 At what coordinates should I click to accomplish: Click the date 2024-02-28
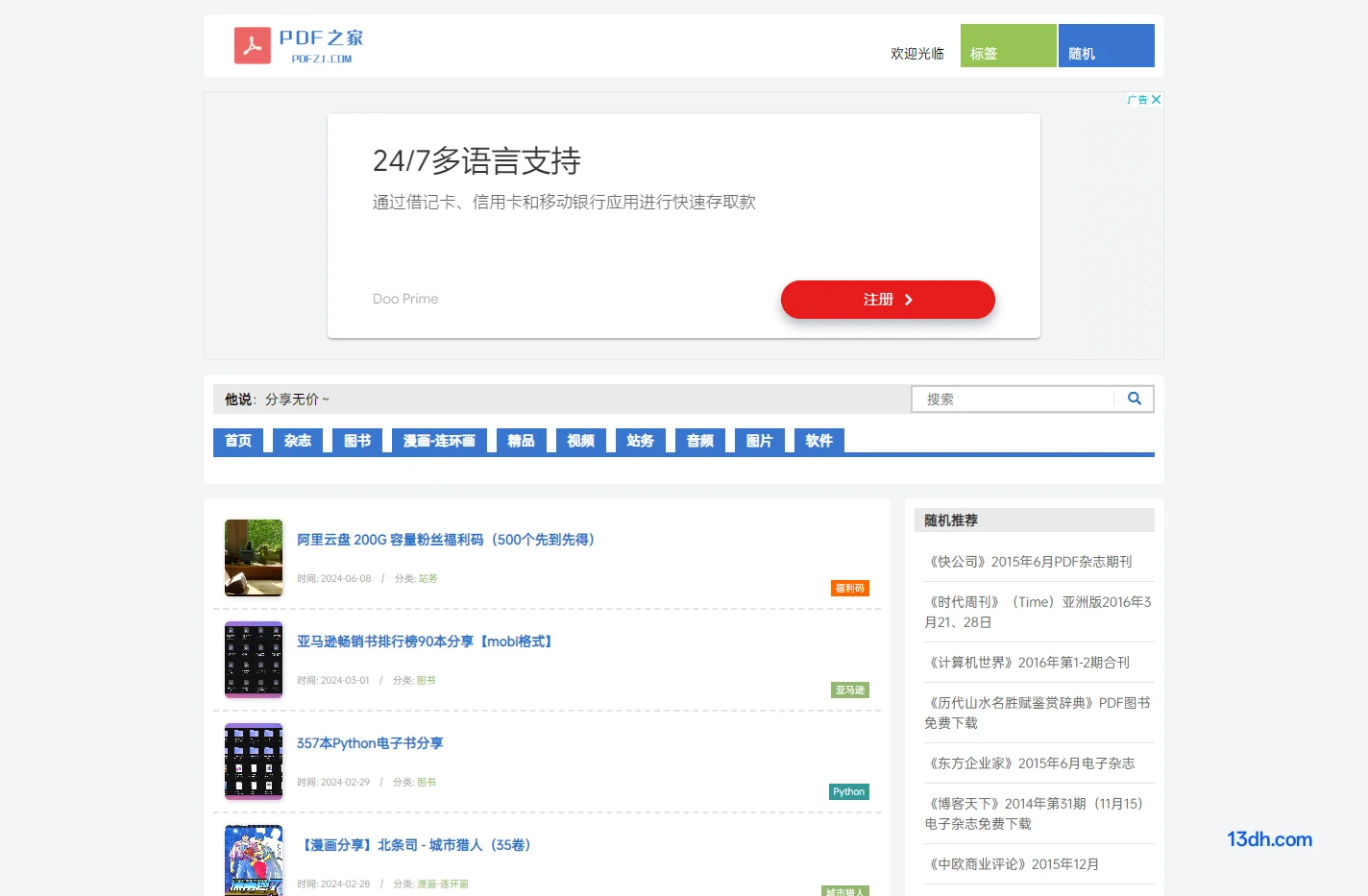pos(345,884)
